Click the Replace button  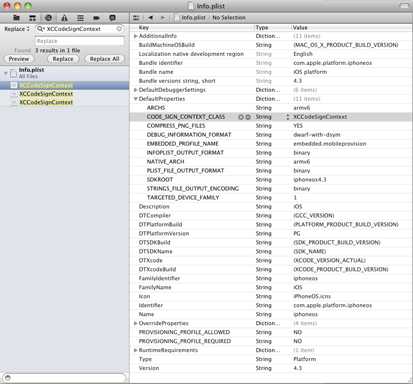(63, 59)
